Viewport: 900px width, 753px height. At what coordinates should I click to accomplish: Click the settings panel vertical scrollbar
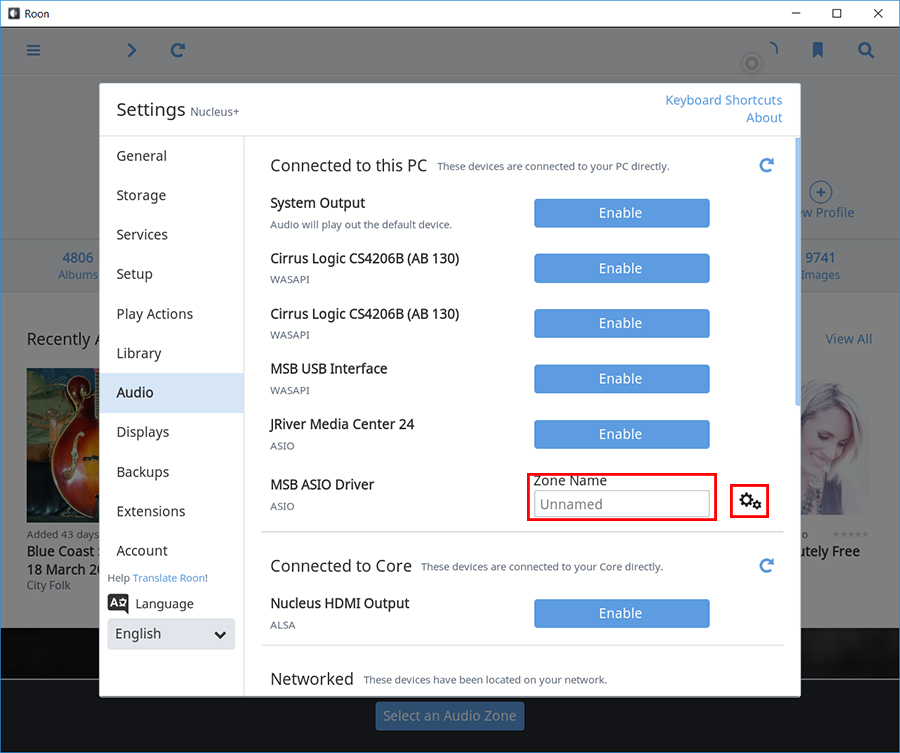[797, 272]
